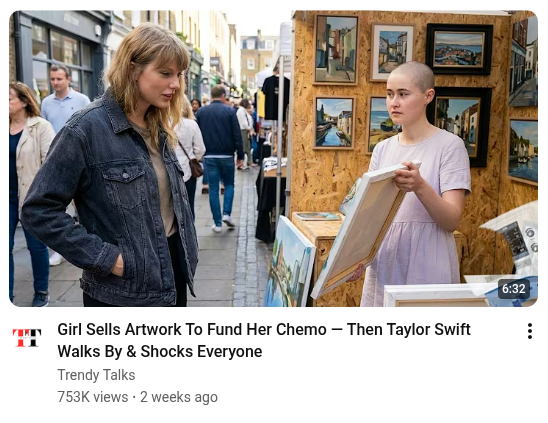Click the man in light blue polo shirt

[x=64, y=100]
